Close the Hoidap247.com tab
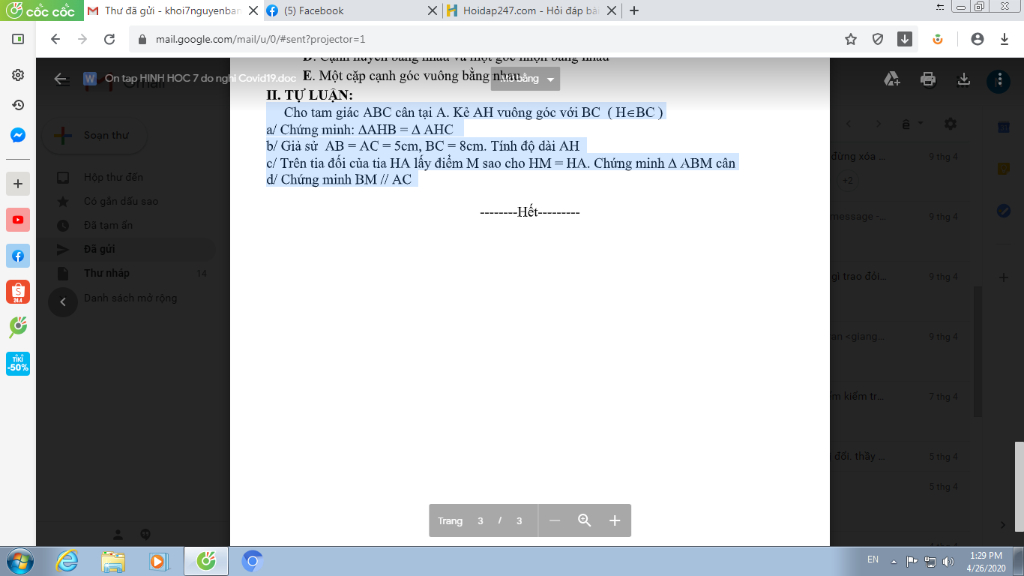 [611, 10]
